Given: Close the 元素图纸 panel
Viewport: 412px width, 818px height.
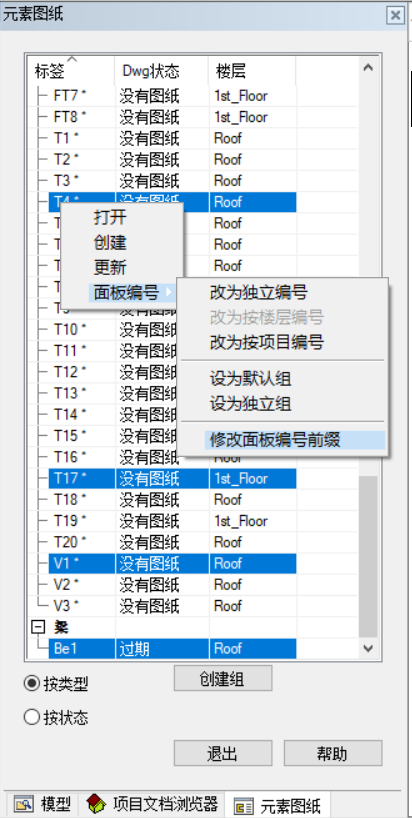Looking at the screenshot, I should click(x=396, y=15).
